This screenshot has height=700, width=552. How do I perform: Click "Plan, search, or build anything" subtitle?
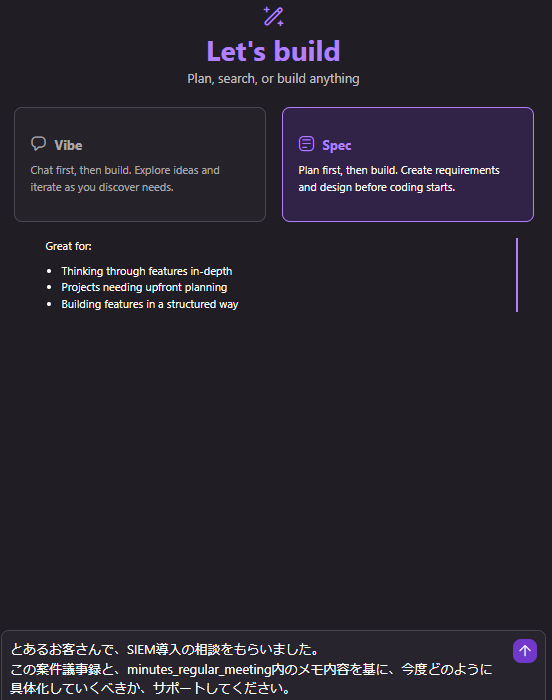coord(273,79)
